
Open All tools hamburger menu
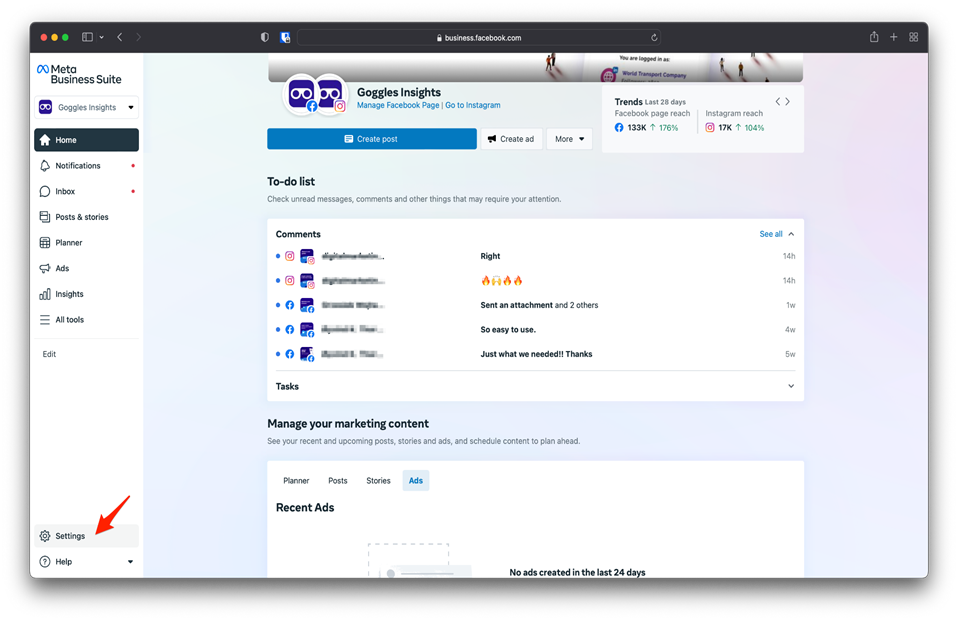point(45,320)
